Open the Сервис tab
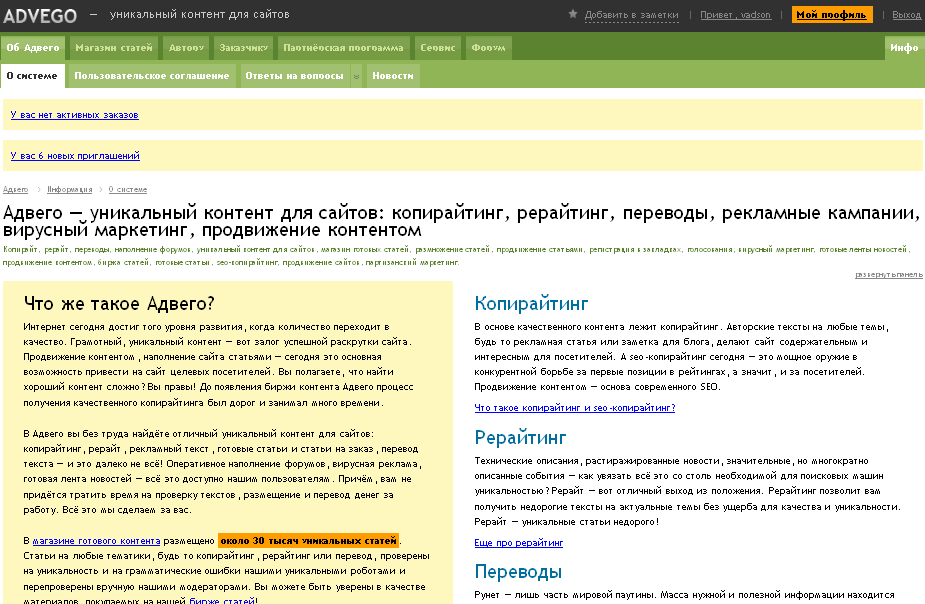Viewport: 925px width, 604px height. pyautogui.click(x=438, y=48)
